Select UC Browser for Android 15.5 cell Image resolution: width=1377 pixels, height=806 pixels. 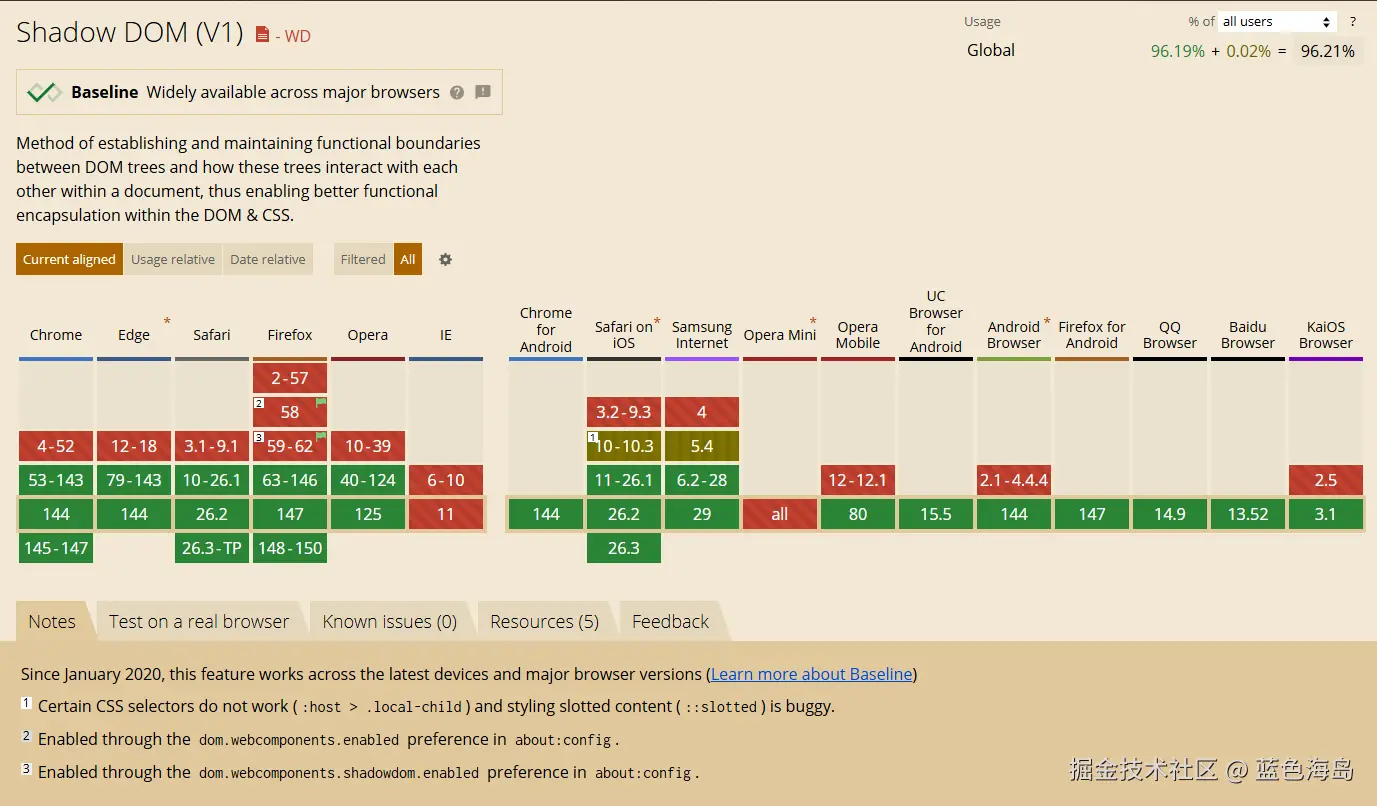tap(936, 514)
